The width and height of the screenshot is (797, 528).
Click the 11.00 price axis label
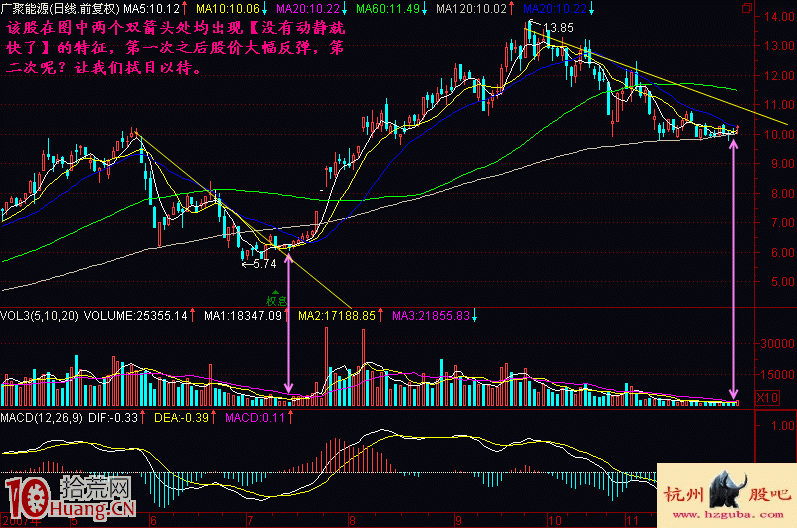pos(779,105)
